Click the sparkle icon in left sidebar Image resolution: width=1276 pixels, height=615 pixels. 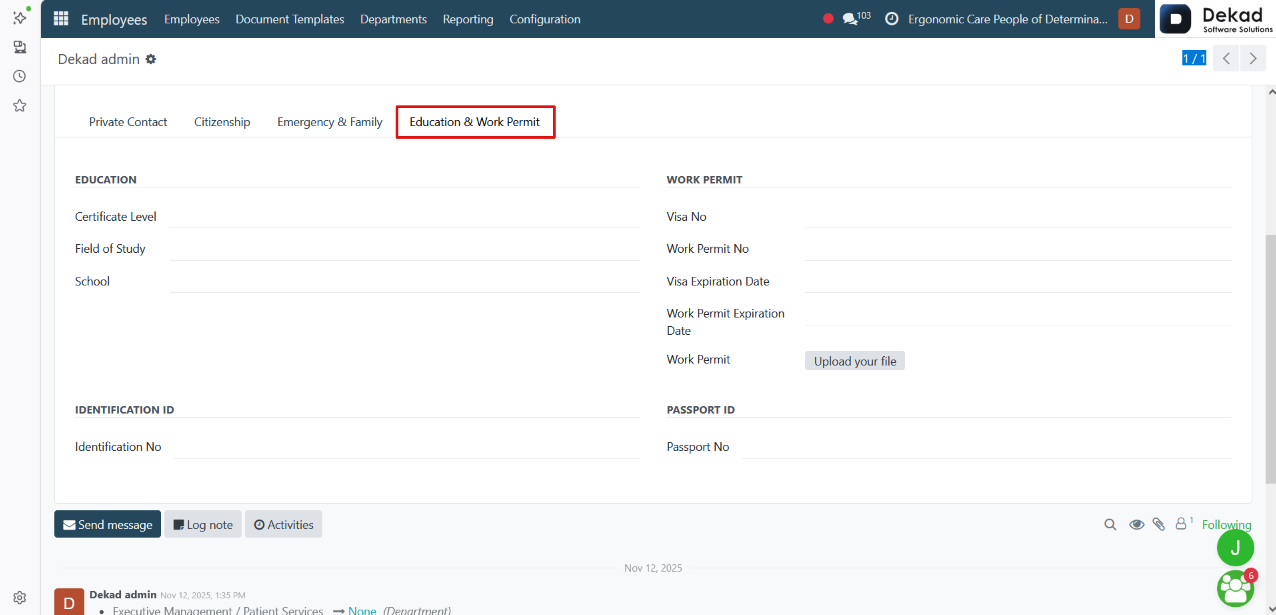point(20,18)
